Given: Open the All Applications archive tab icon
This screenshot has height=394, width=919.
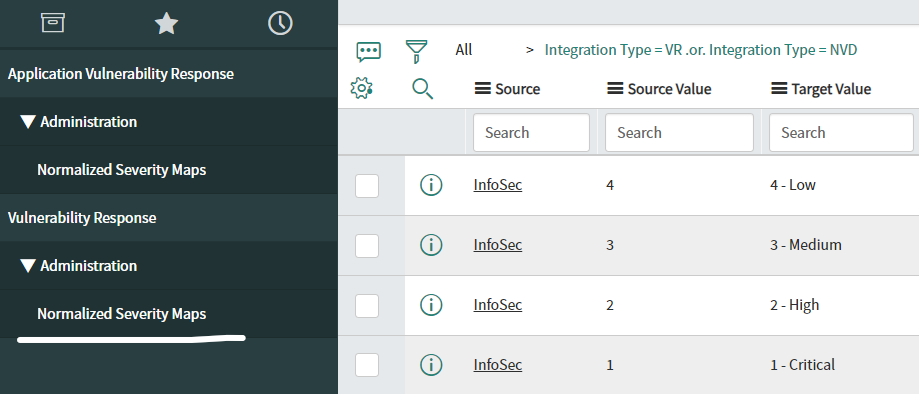Looking at the screenshot, I should (x=53, y=23).
